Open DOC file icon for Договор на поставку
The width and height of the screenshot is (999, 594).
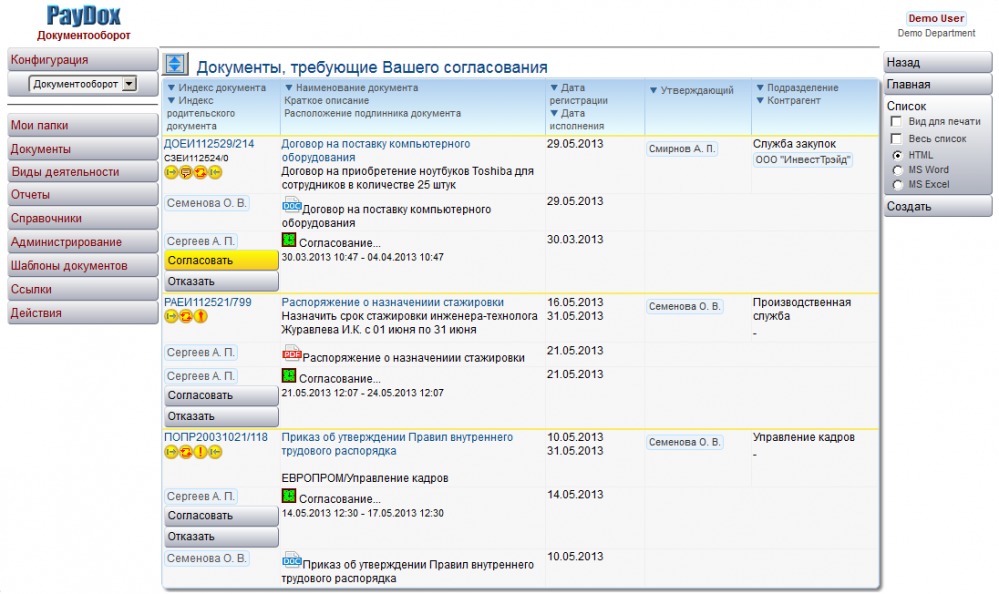click(292, 206)
